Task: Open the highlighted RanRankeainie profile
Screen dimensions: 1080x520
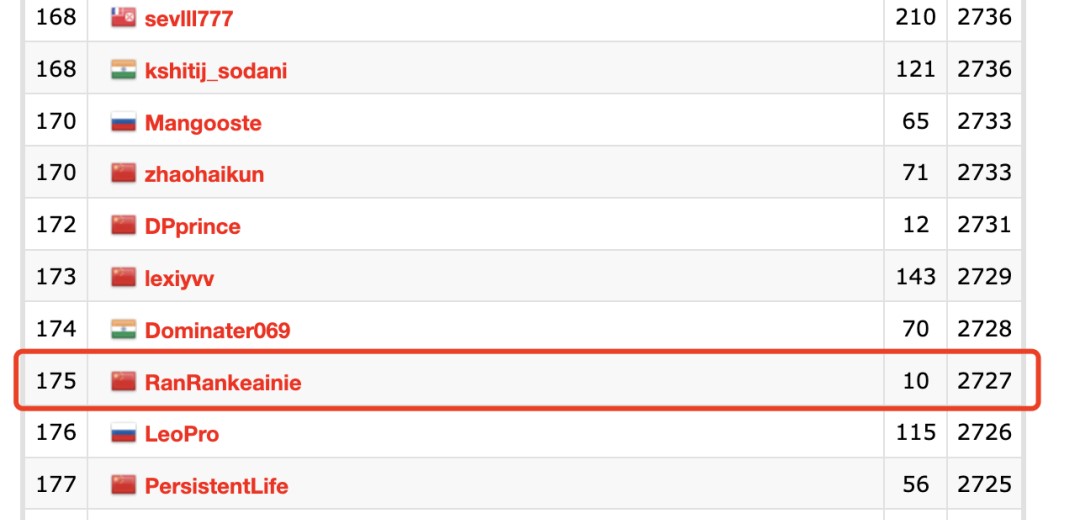Action: (222, 382)
